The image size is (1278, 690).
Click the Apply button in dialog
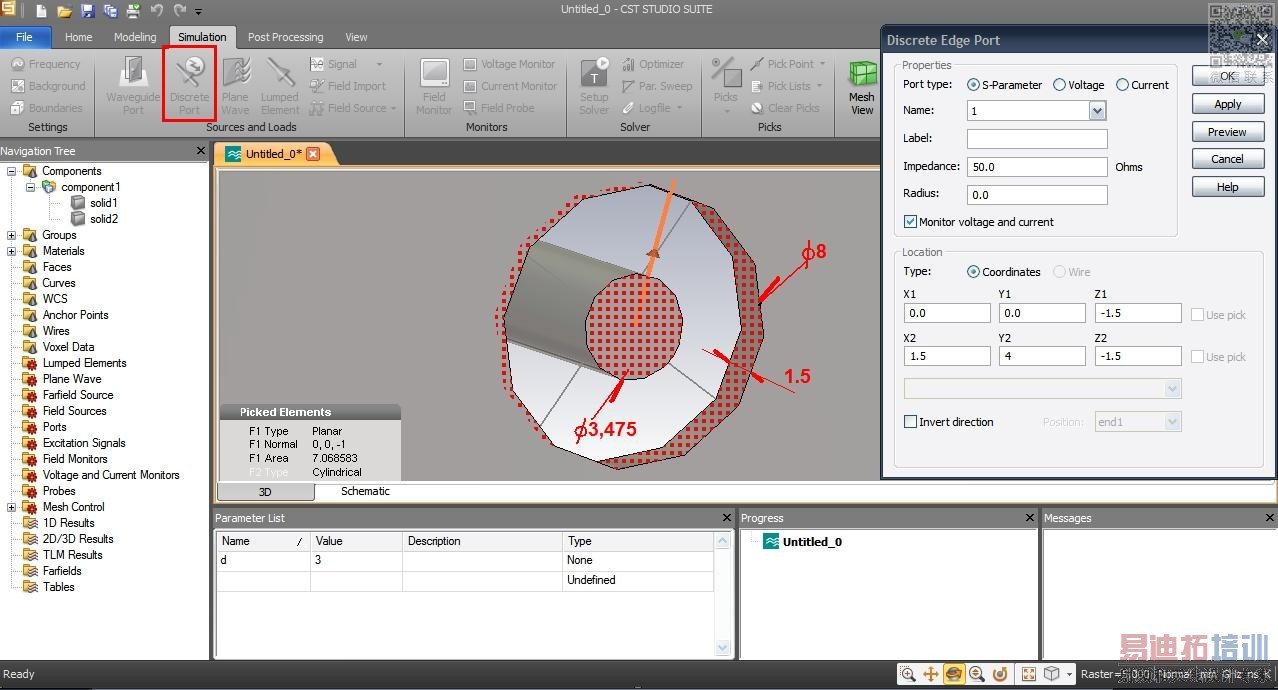click(1227, 104)
